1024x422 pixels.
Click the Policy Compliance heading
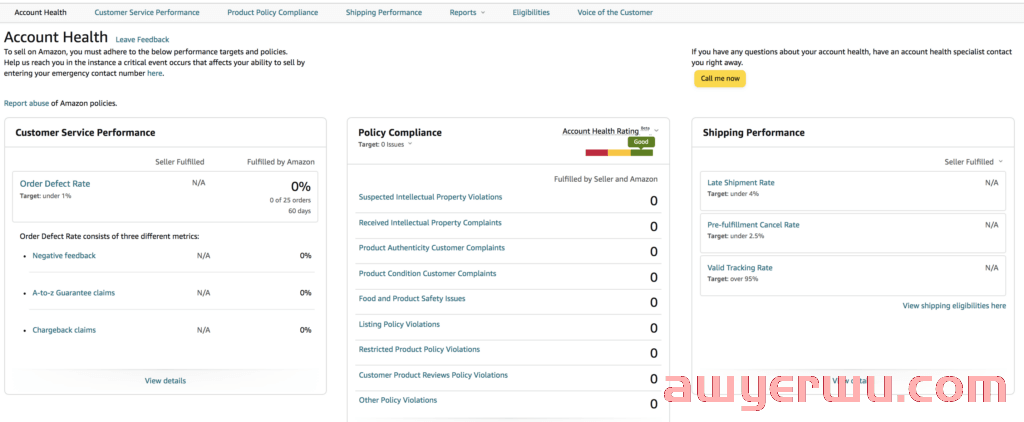(400, 133)
